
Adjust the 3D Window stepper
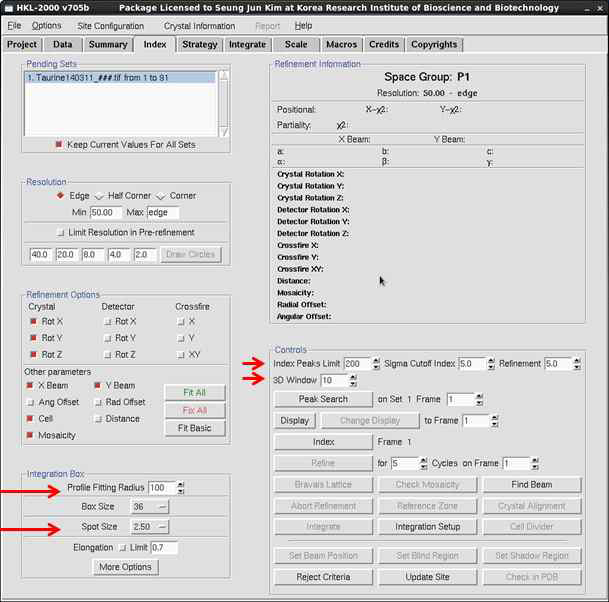(353, 381)
